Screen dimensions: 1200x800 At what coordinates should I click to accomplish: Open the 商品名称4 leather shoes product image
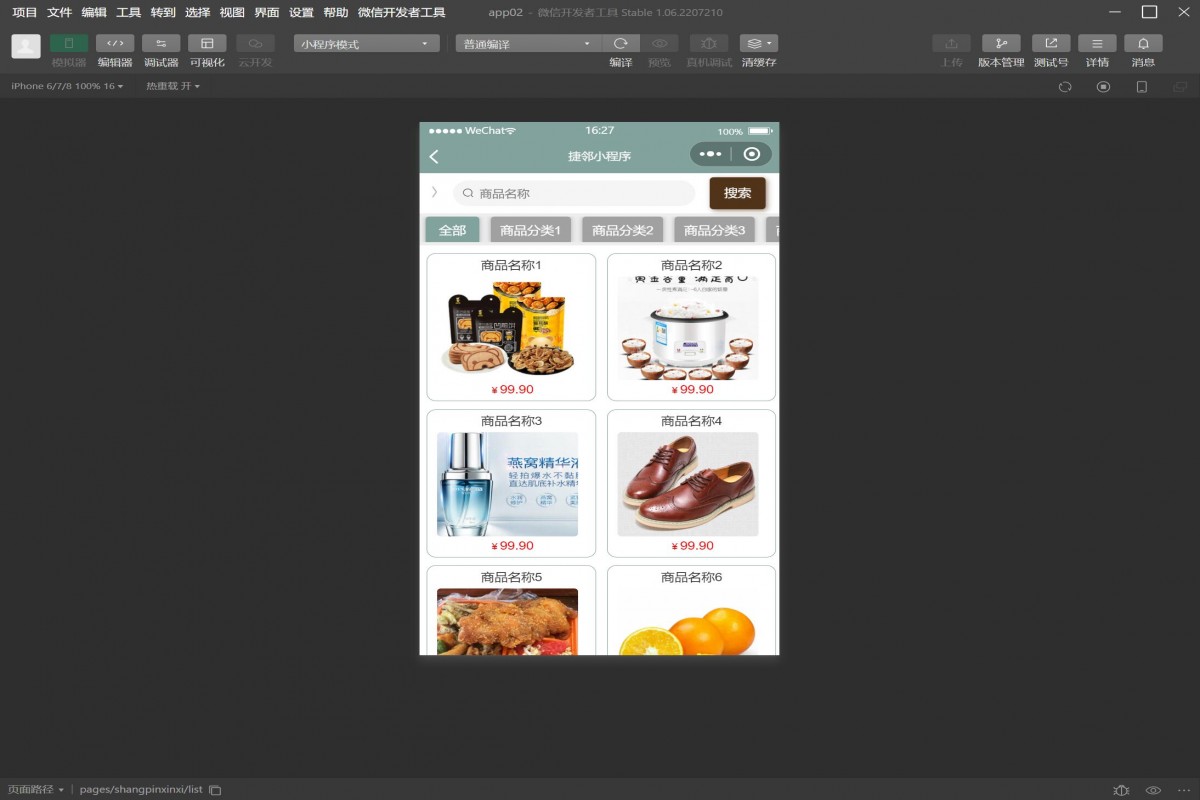click(687, 484)
